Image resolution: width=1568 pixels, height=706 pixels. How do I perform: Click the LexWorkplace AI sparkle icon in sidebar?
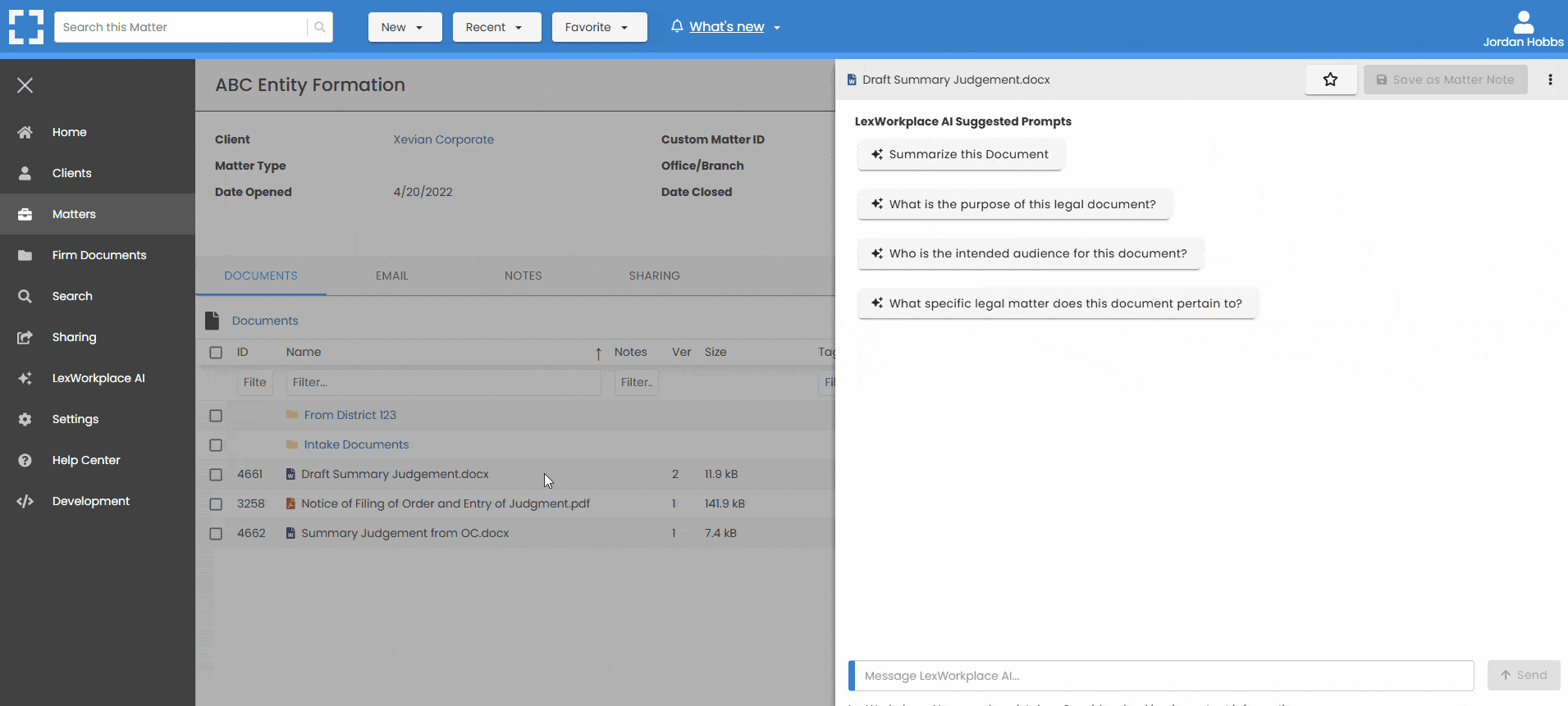pos(25,378)
